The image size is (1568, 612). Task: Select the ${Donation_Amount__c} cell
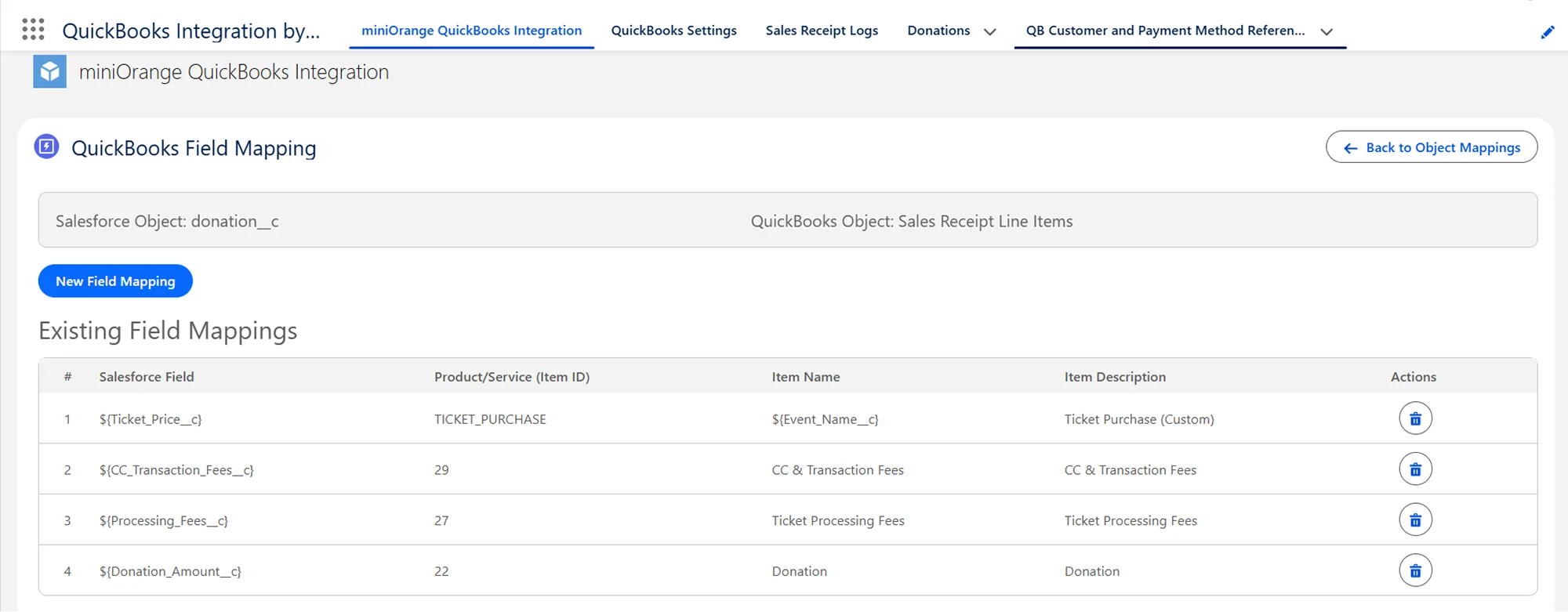click(170, 572)
